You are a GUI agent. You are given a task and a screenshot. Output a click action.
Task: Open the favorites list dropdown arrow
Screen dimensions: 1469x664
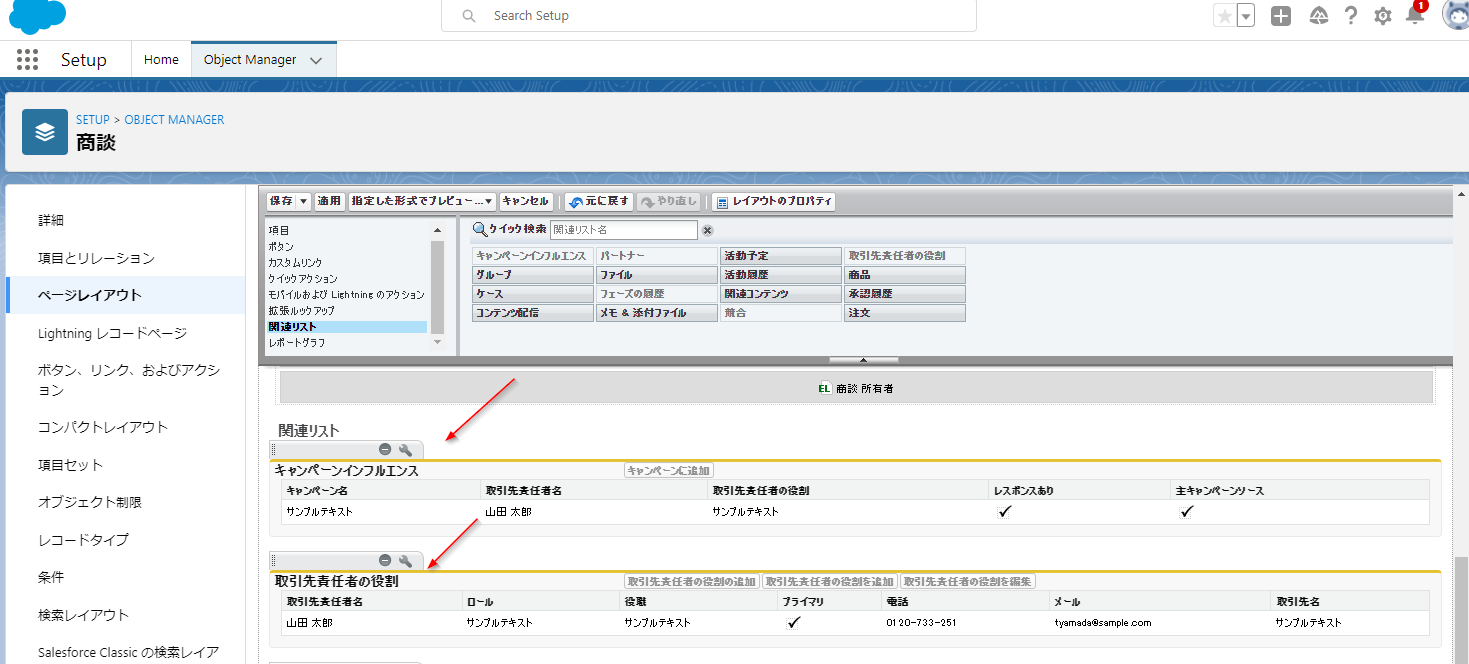tap(1246, 16)
